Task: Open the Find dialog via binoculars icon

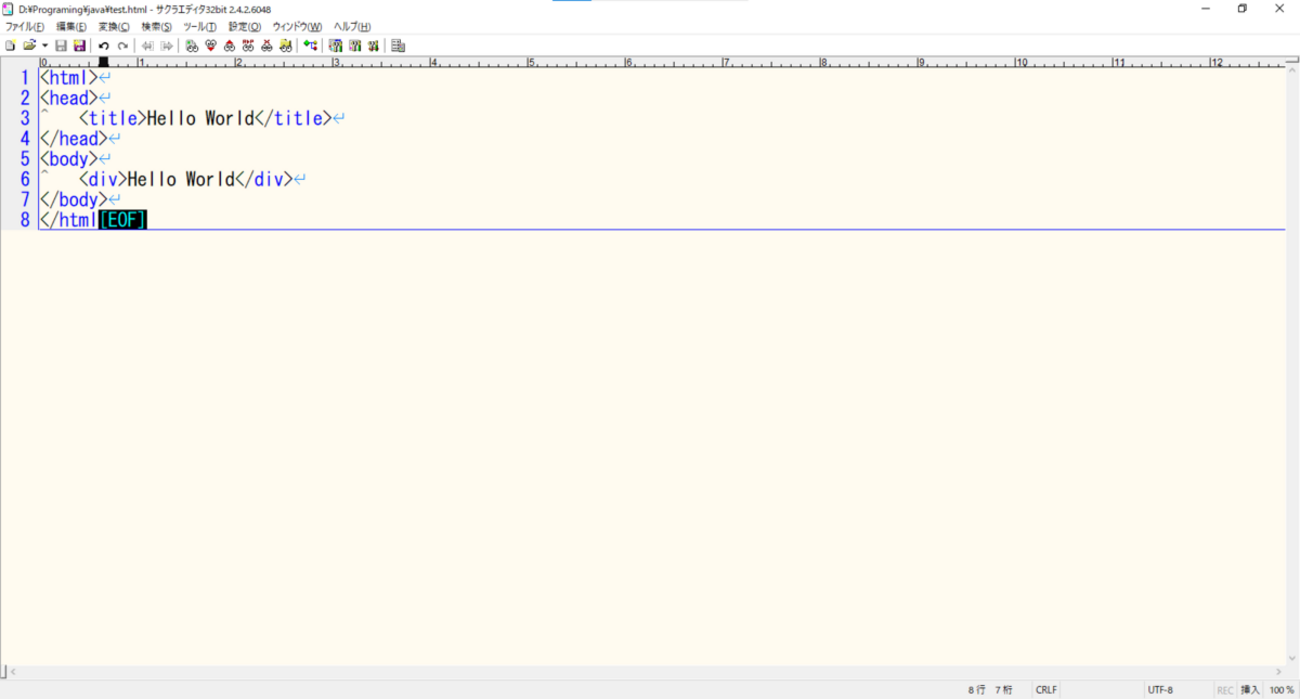Action: click(x=192, y=46)
